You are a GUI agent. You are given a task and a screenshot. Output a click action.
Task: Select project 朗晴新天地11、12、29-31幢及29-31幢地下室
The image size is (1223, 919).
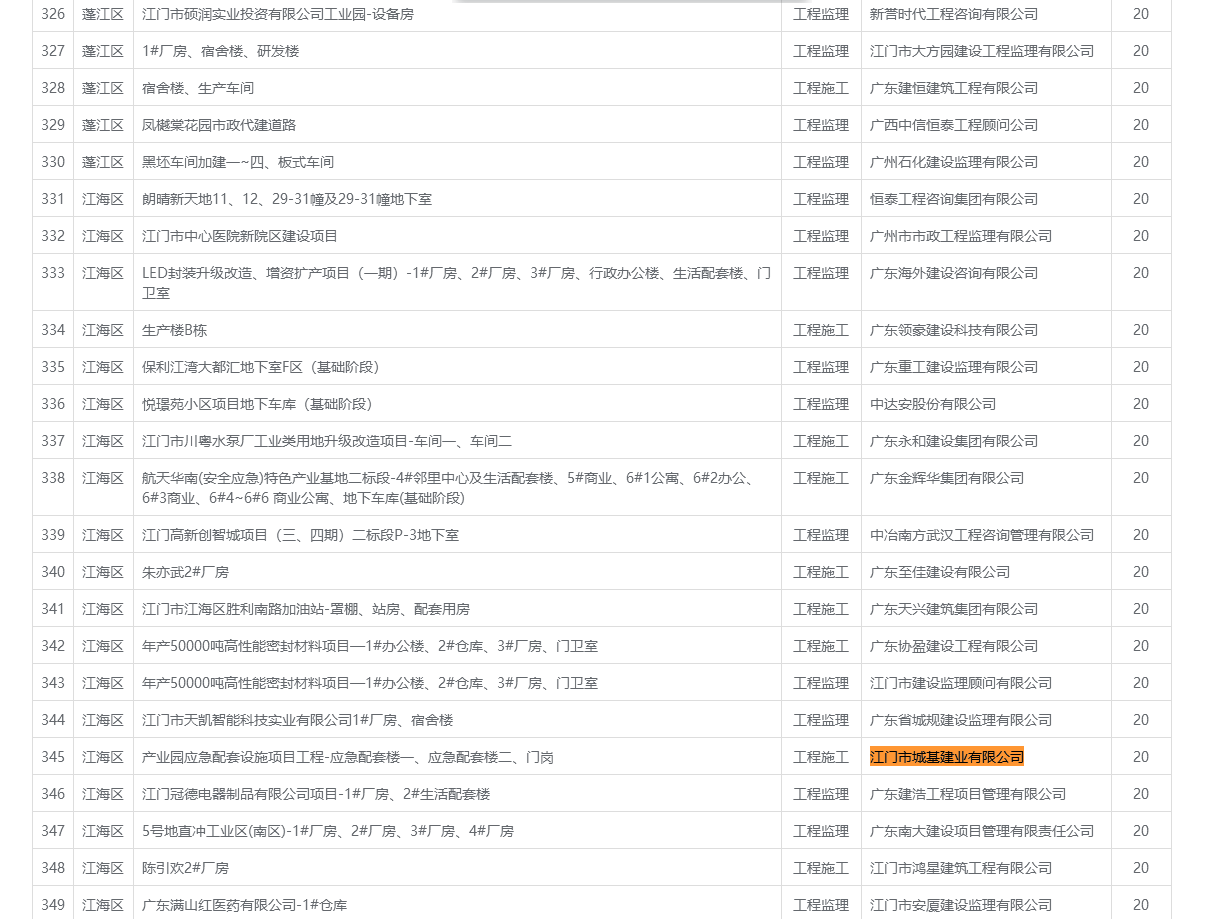click(287, 199)
